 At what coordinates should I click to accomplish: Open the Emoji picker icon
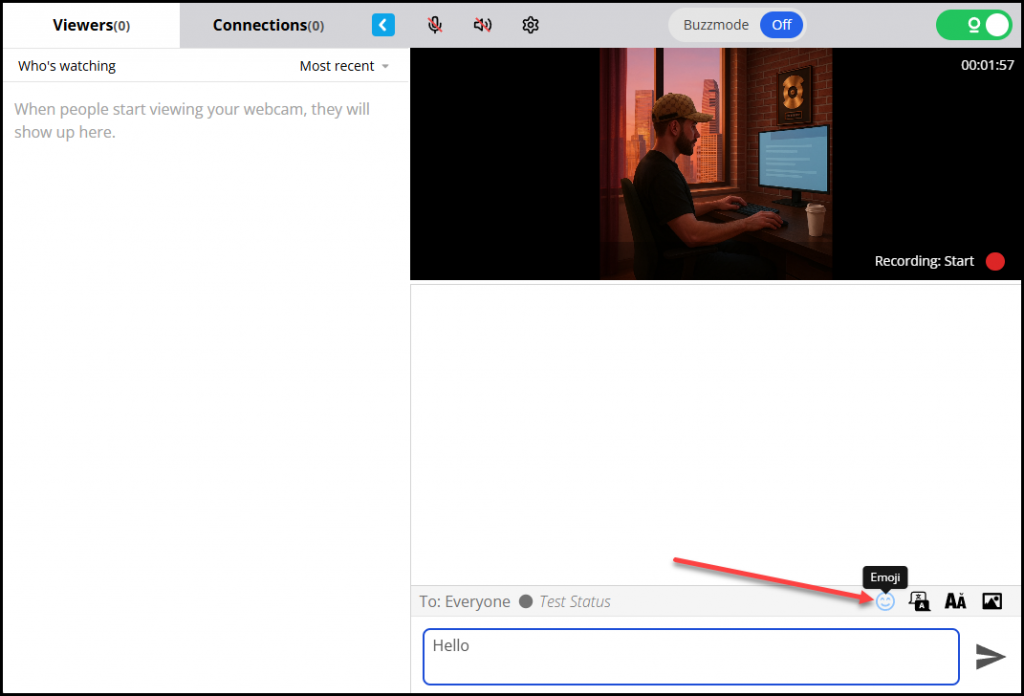pyautogui.click(x=885, y=601)
